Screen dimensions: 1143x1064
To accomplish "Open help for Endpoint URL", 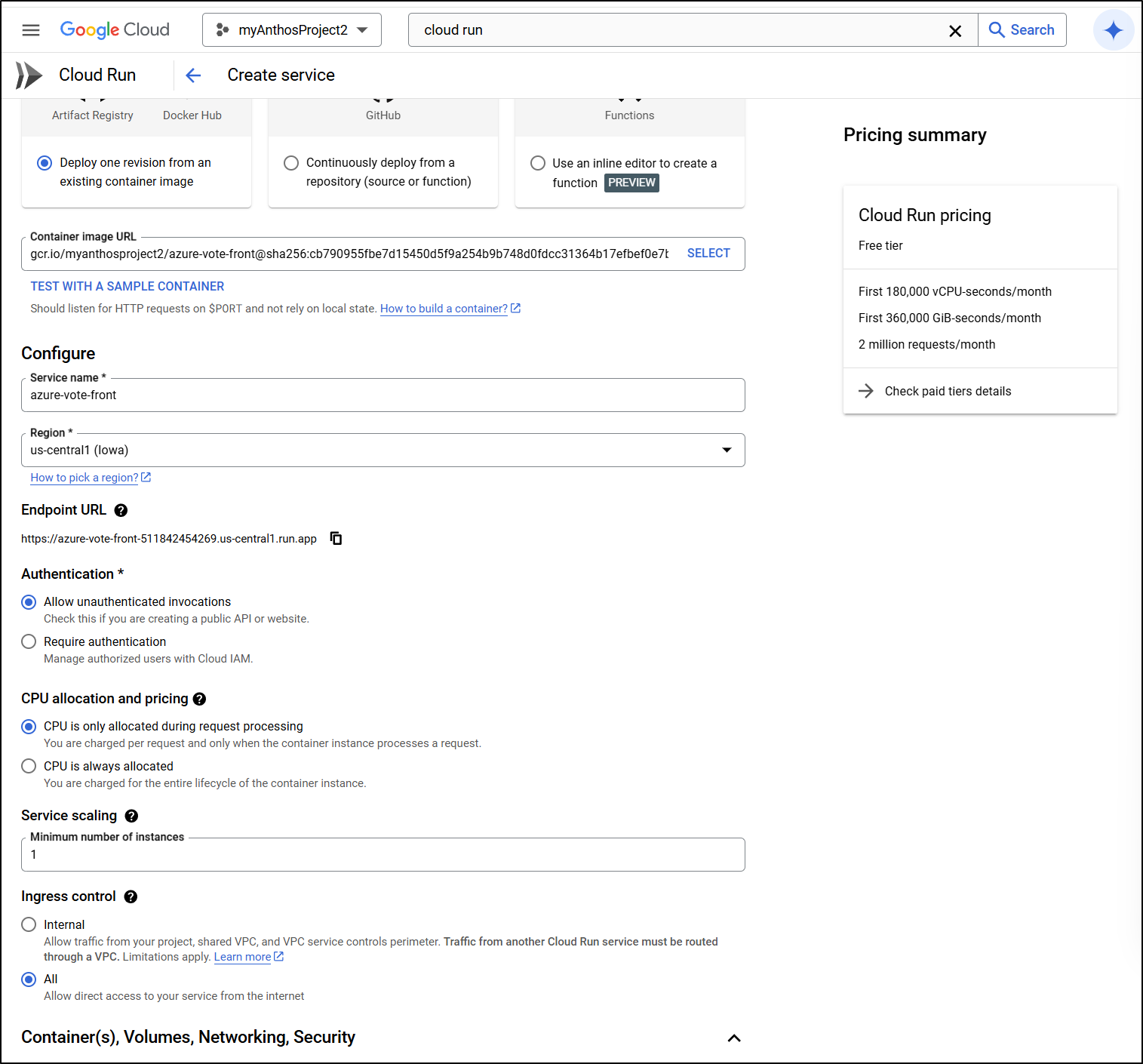I will (121, 511).
